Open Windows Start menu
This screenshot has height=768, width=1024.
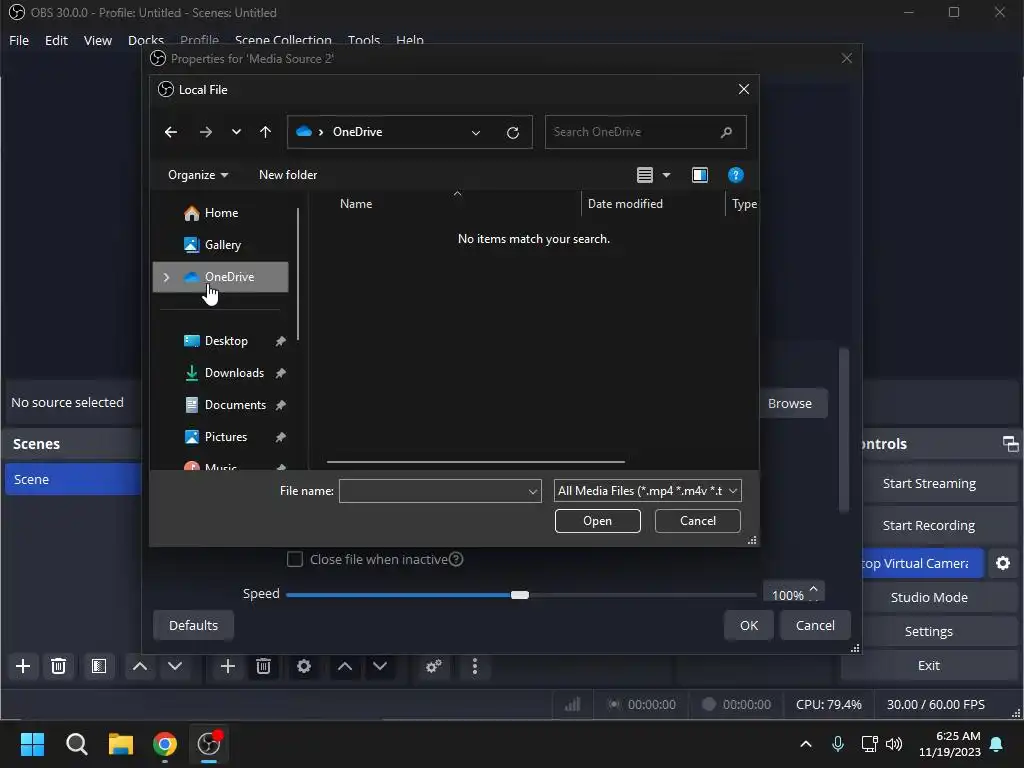32,744
